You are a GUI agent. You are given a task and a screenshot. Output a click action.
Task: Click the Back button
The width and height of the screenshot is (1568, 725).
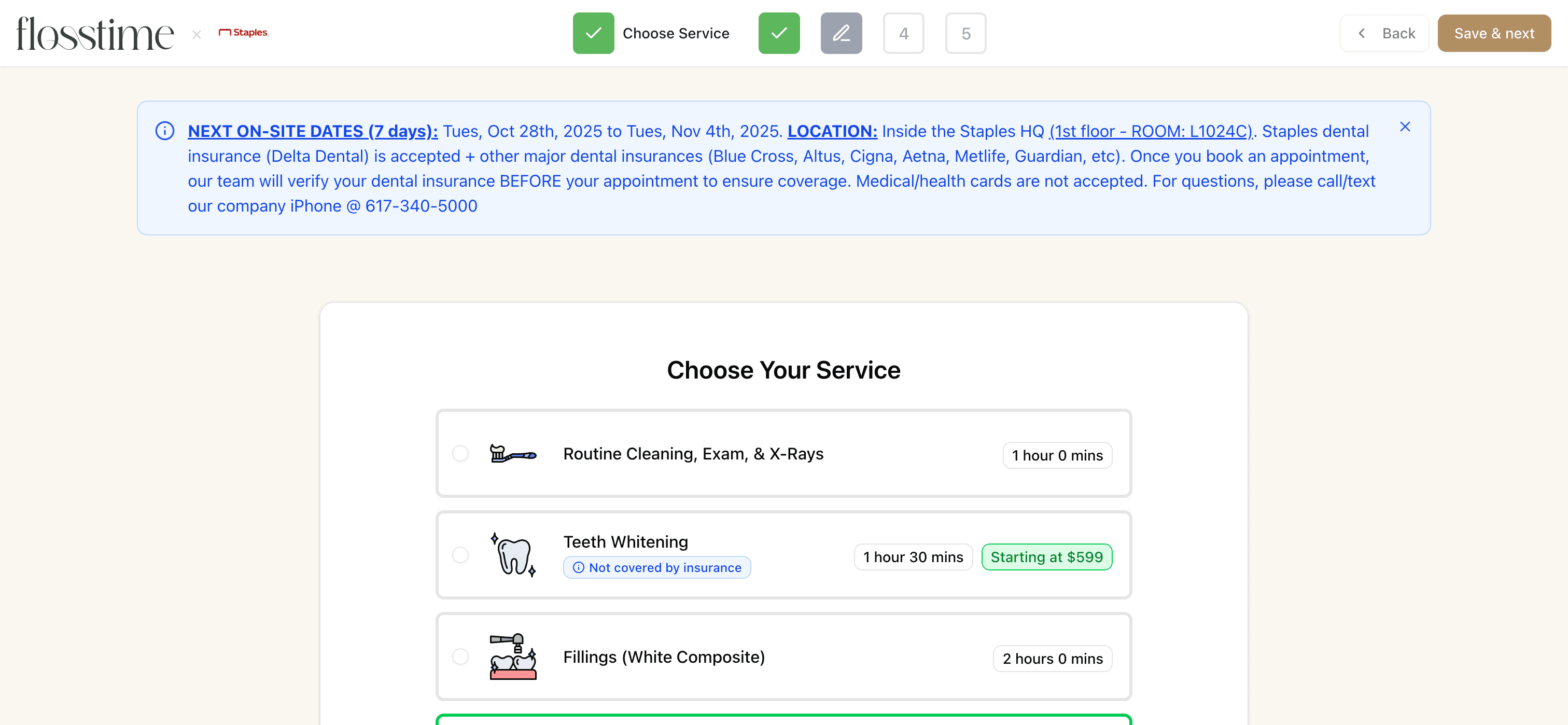pyautogui.click(x=1384, y=34)
